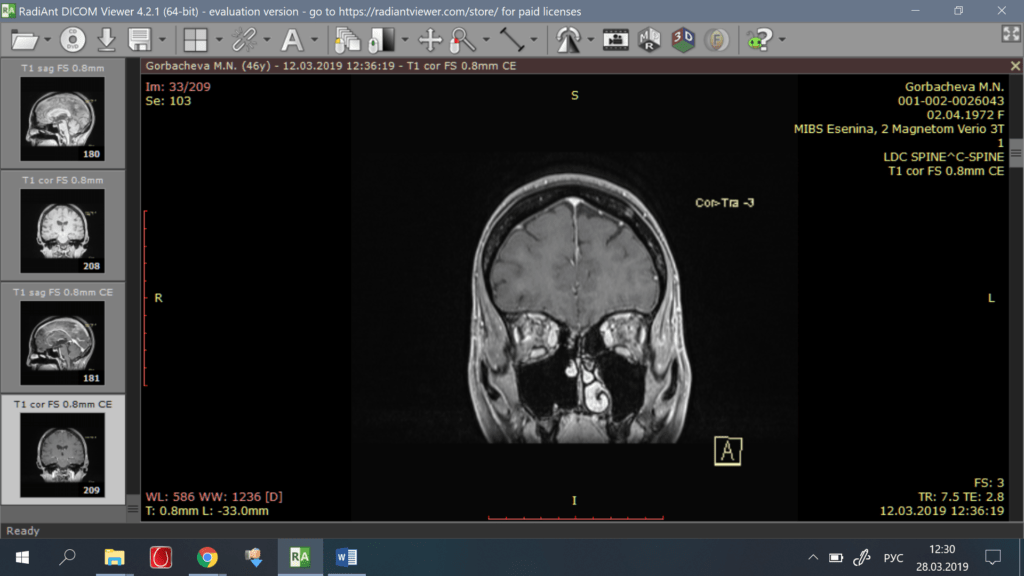The height and width of the screenshot is (576, 1024).
Task: Switch to Microsoft Word in taskbar
Action: point(346,557)
